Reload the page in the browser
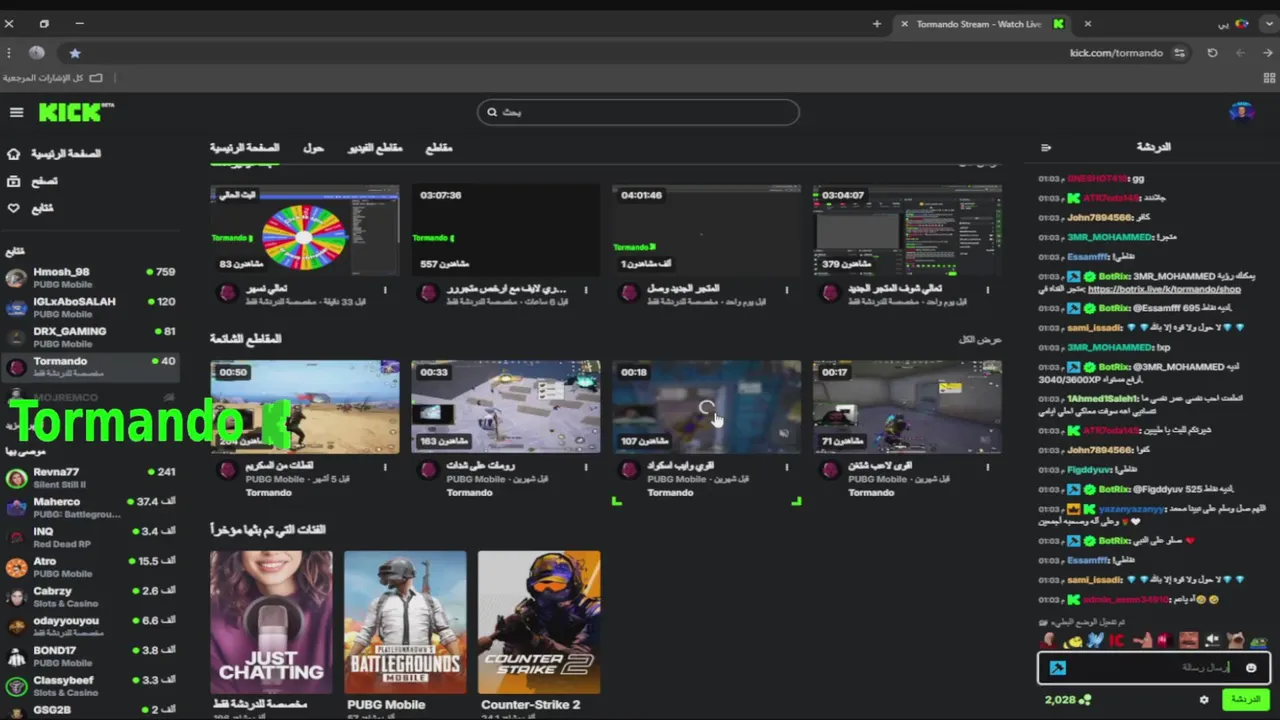 (x=1213, y=53)
